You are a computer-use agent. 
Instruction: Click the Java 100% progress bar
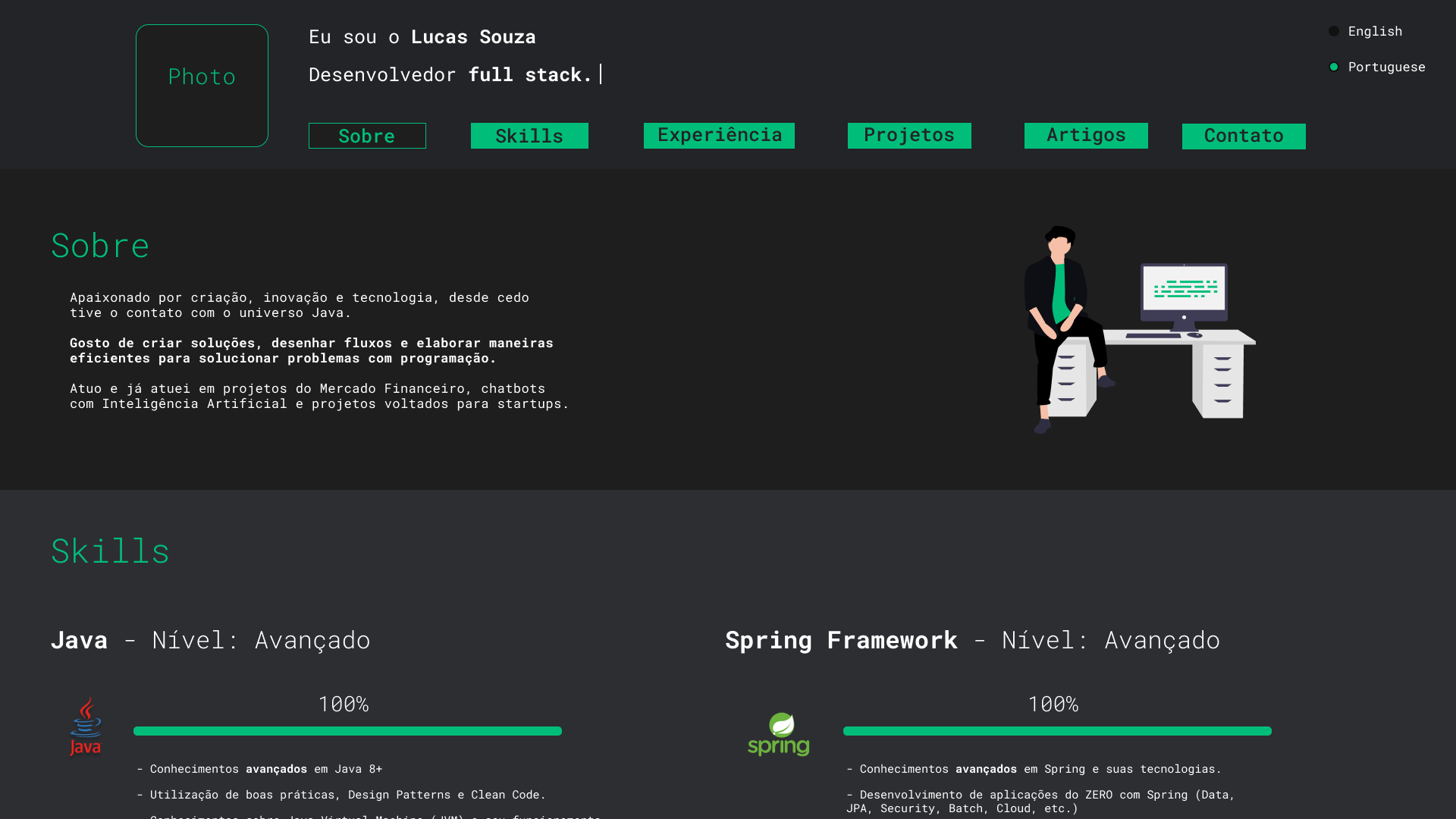(347, 731)
